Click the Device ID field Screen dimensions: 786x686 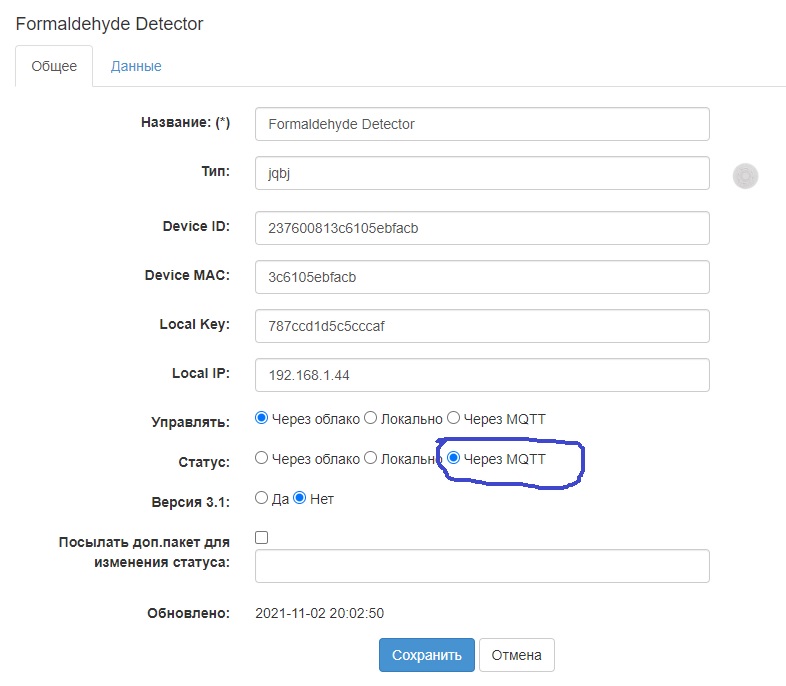click(x=482, y=228)
